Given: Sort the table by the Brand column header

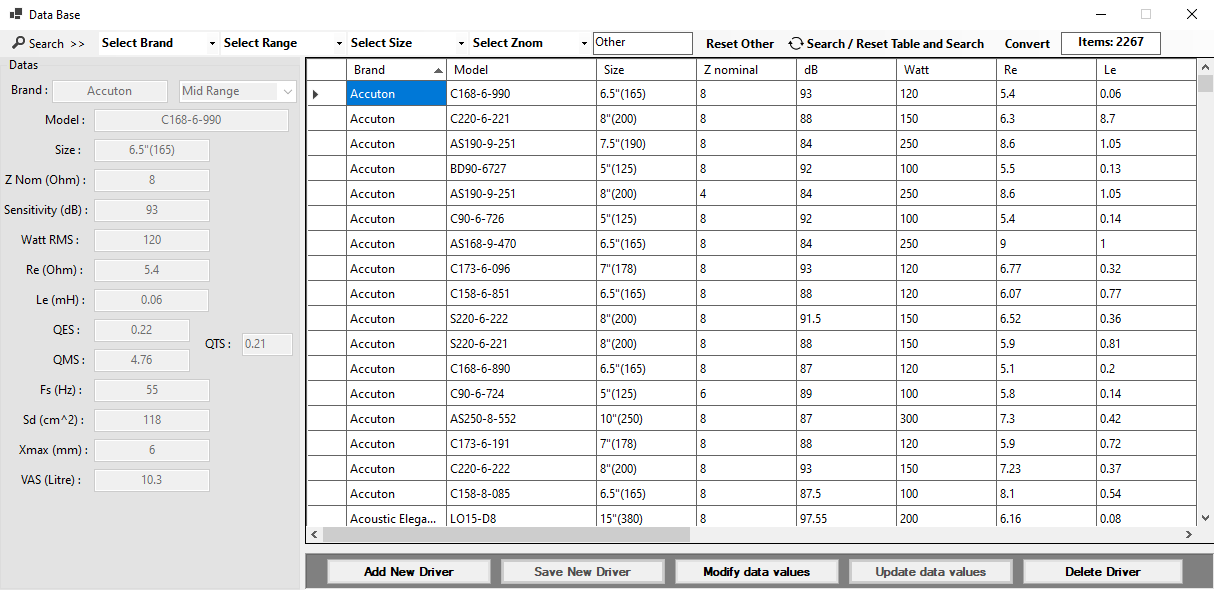Looking at the screenshot, I should coord(396,70).
